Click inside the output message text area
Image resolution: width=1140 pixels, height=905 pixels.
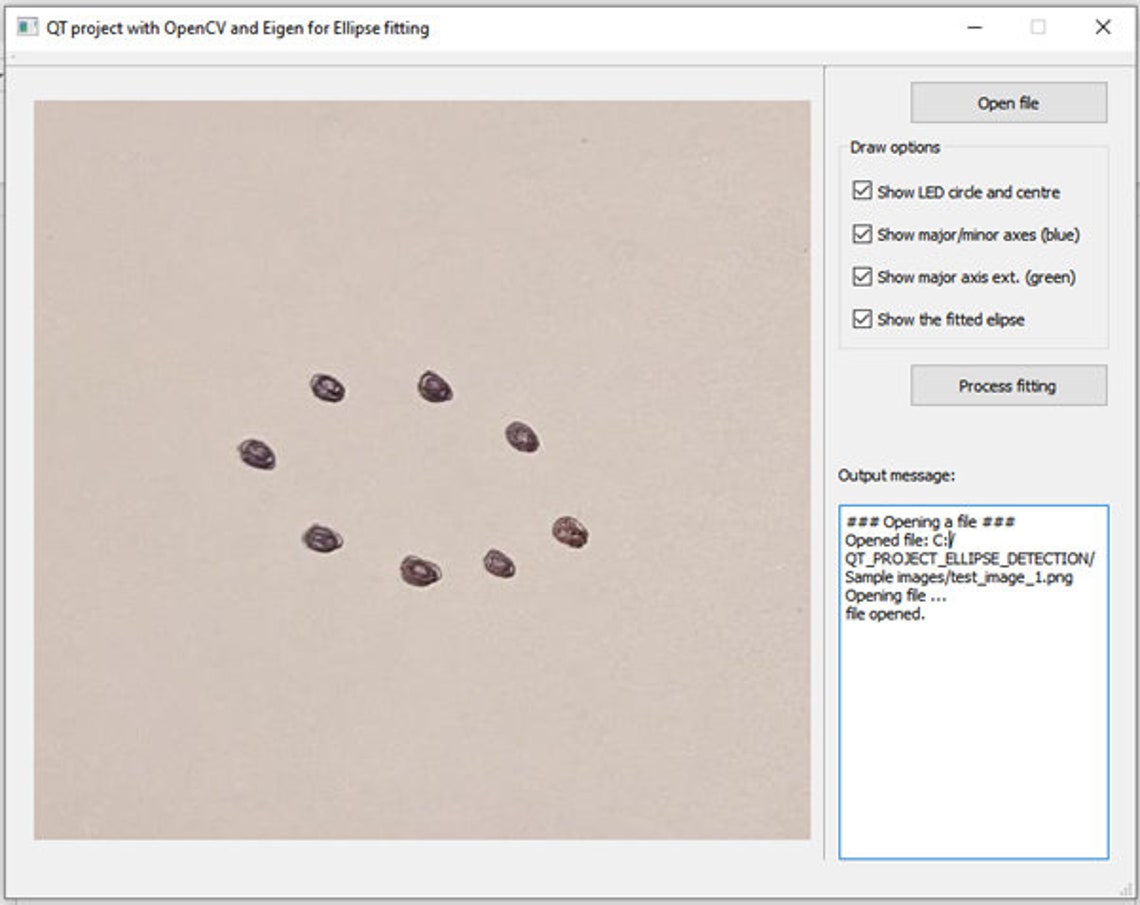(x=970, y=700)
